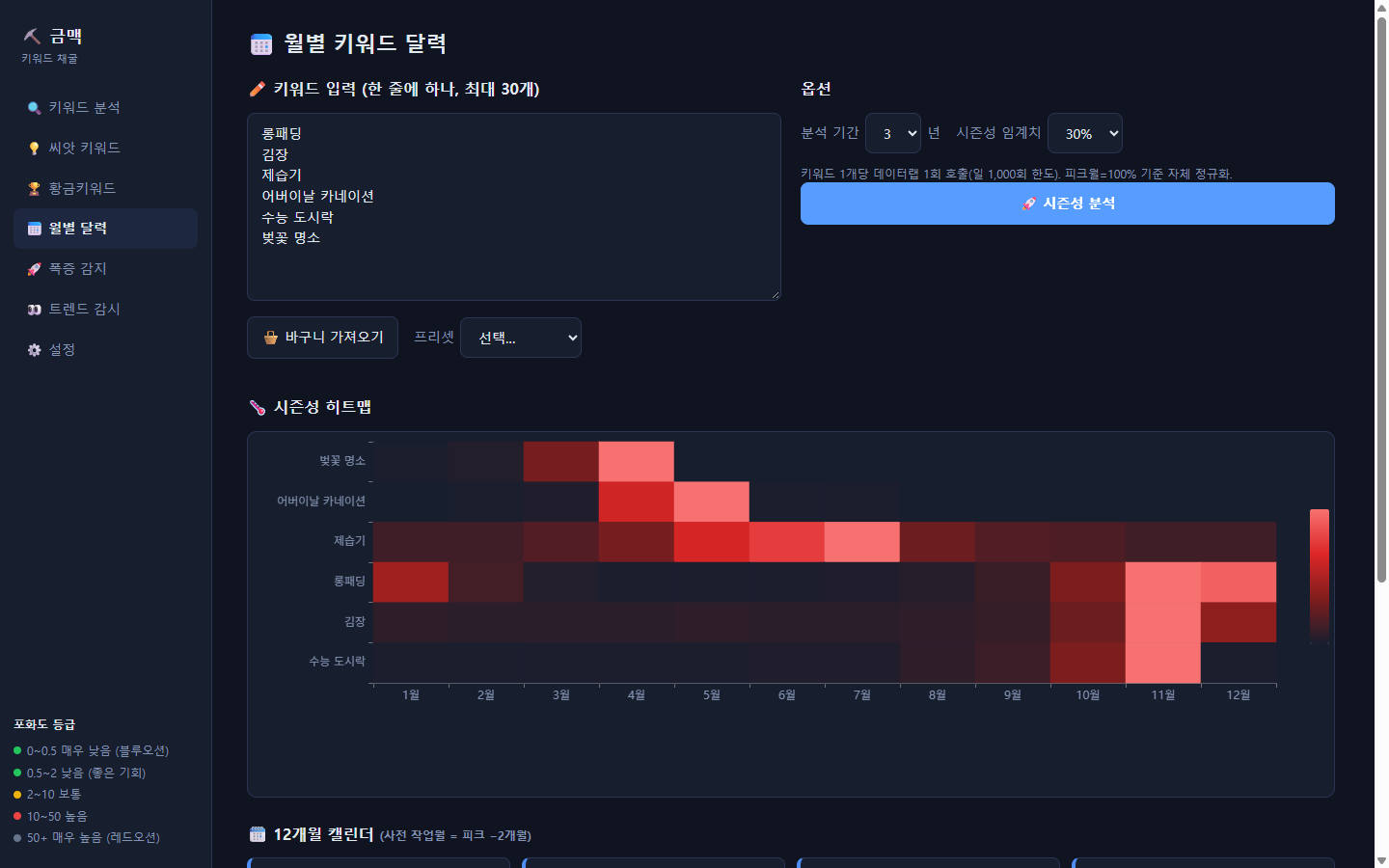This screenshot has width=1389, height=868.
Task: Click 바구니 가져오기 button
Action: tap(322, 338)
